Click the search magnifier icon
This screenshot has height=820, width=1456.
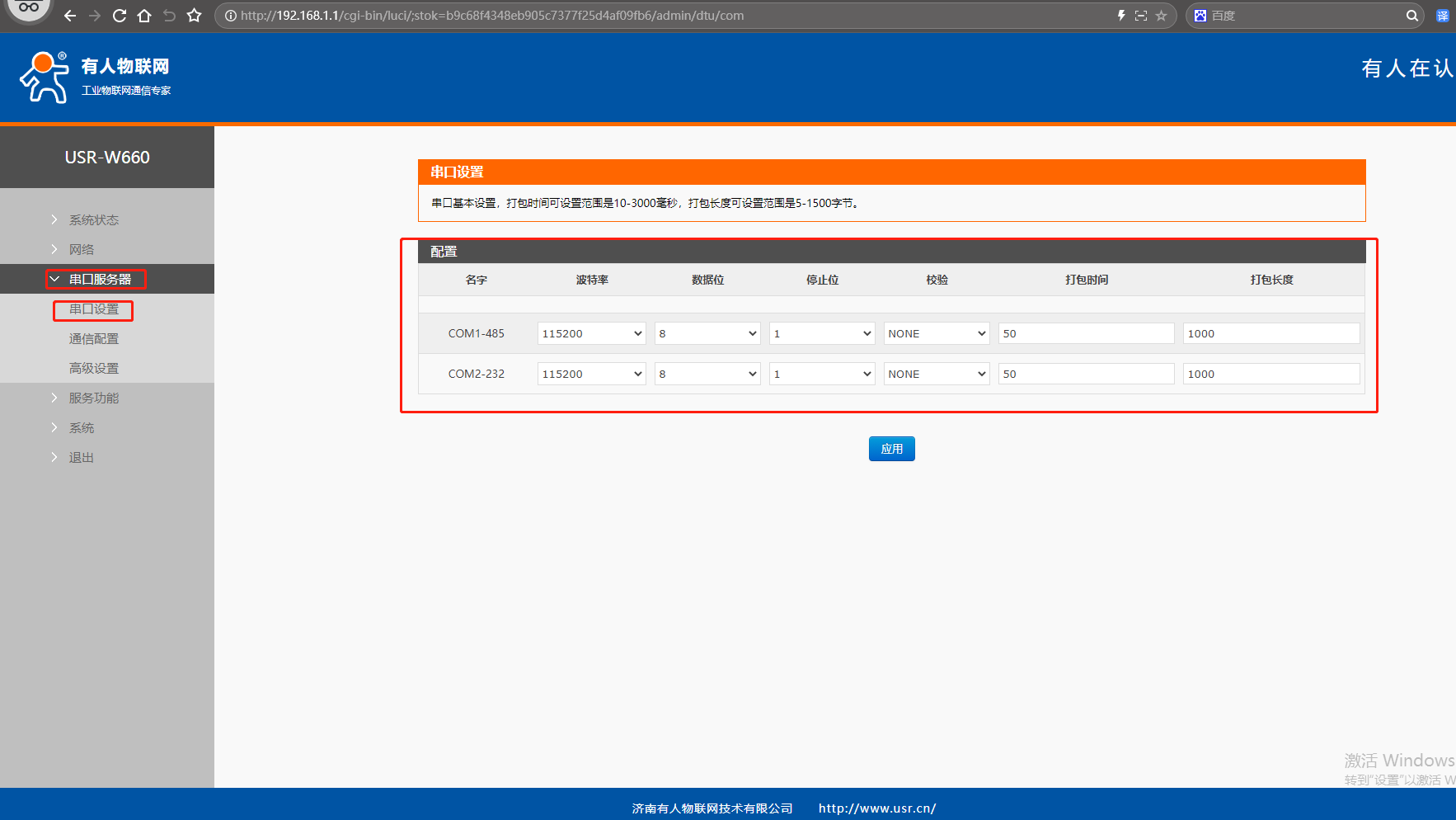[1411, 16]
